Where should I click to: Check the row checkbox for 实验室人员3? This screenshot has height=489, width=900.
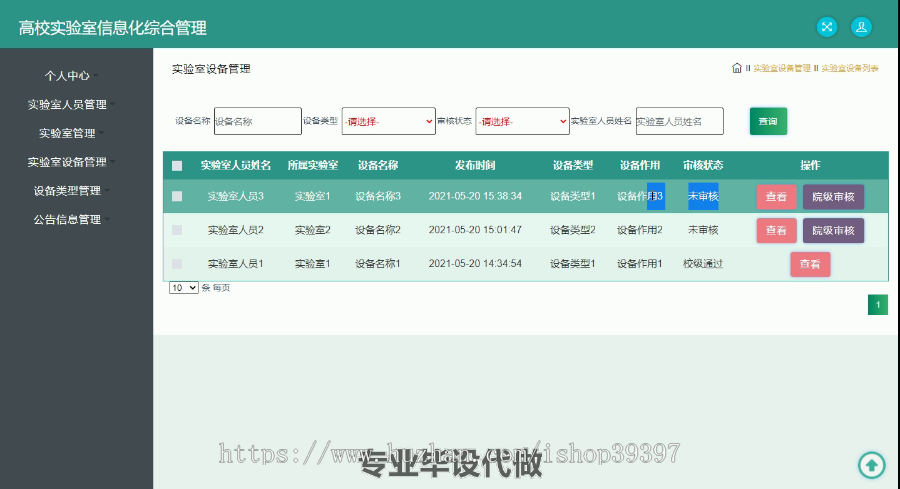(177, 196)
